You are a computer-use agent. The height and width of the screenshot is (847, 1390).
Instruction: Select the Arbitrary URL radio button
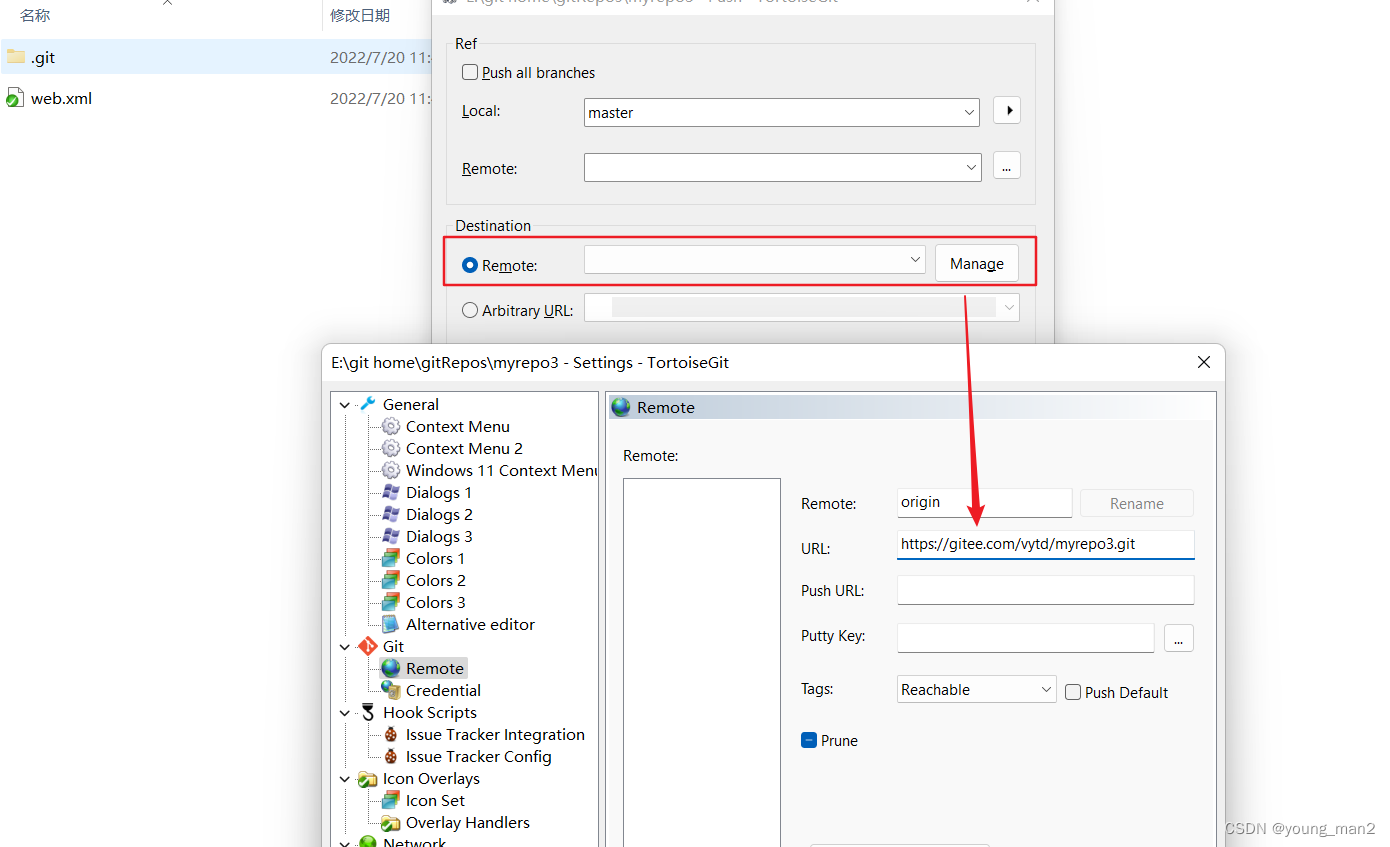click(x=470, y=310)
